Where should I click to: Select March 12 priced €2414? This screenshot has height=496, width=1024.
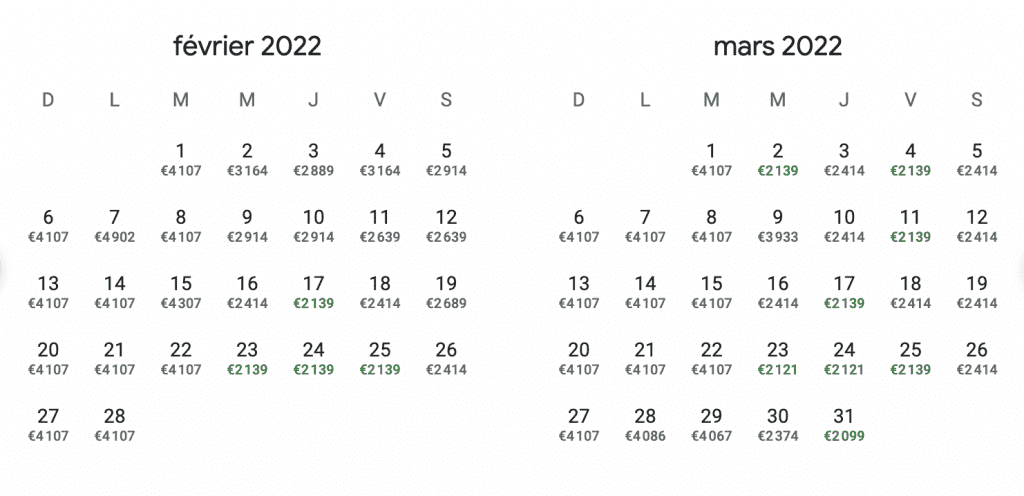click(977, 226)
